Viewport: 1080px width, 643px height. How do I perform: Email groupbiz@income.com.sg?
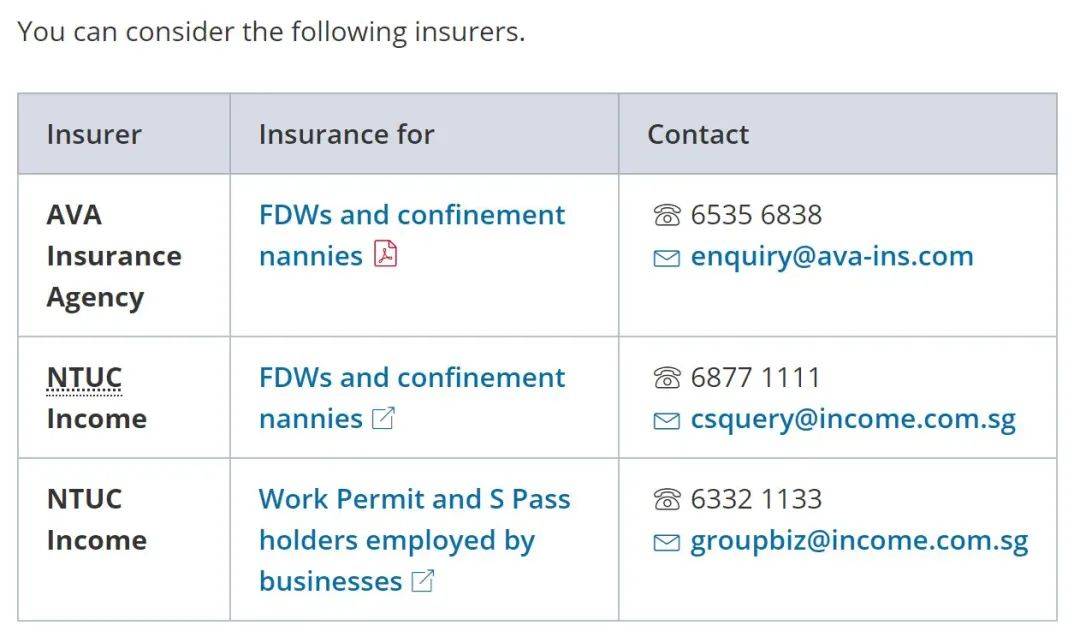(858, 541)
